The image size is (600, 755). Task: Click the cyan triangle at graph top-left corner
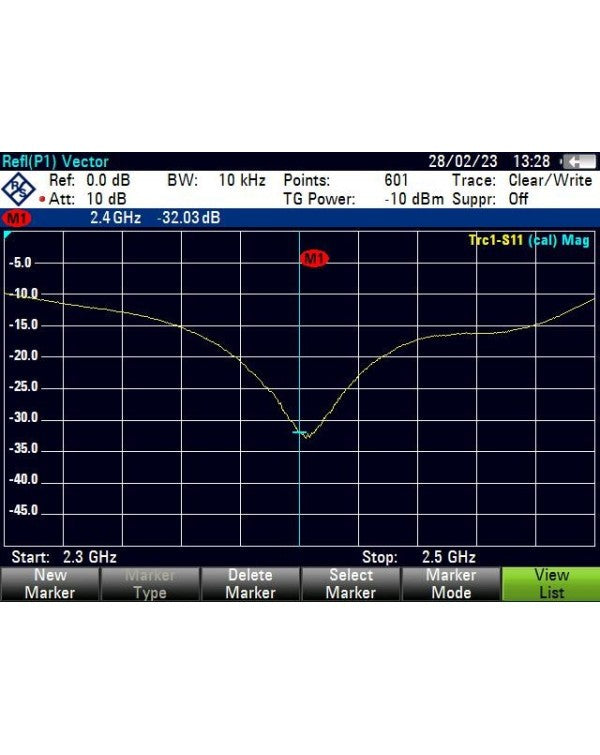pyautogui.click(x=8, y=236)
